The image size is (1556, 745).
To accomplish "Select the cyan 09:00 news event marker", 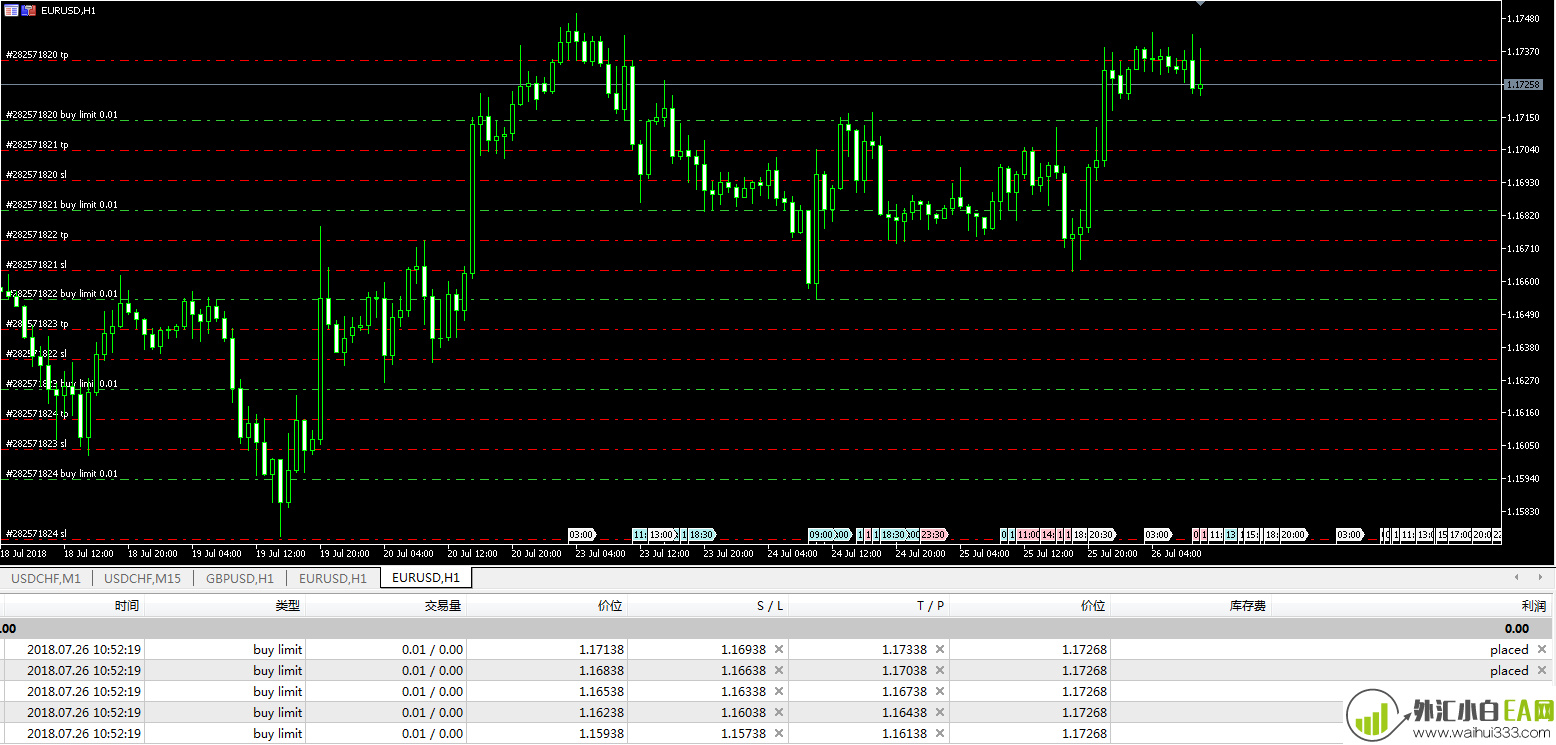I will point(821,535).
